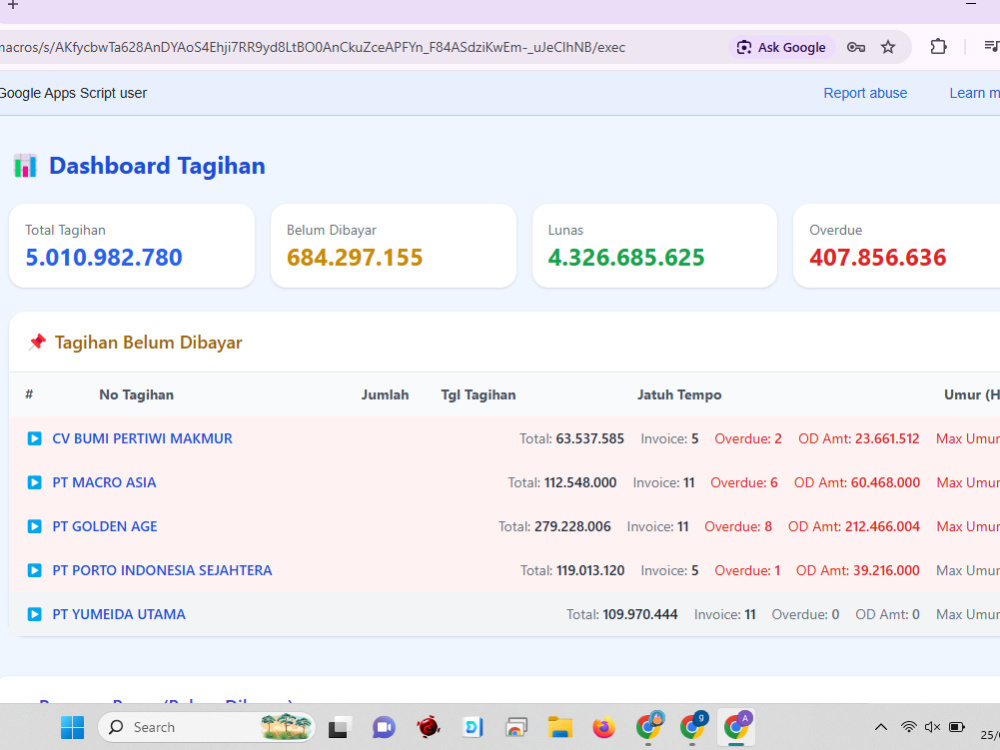Bookmark this page with the star icon

[888, 47]
